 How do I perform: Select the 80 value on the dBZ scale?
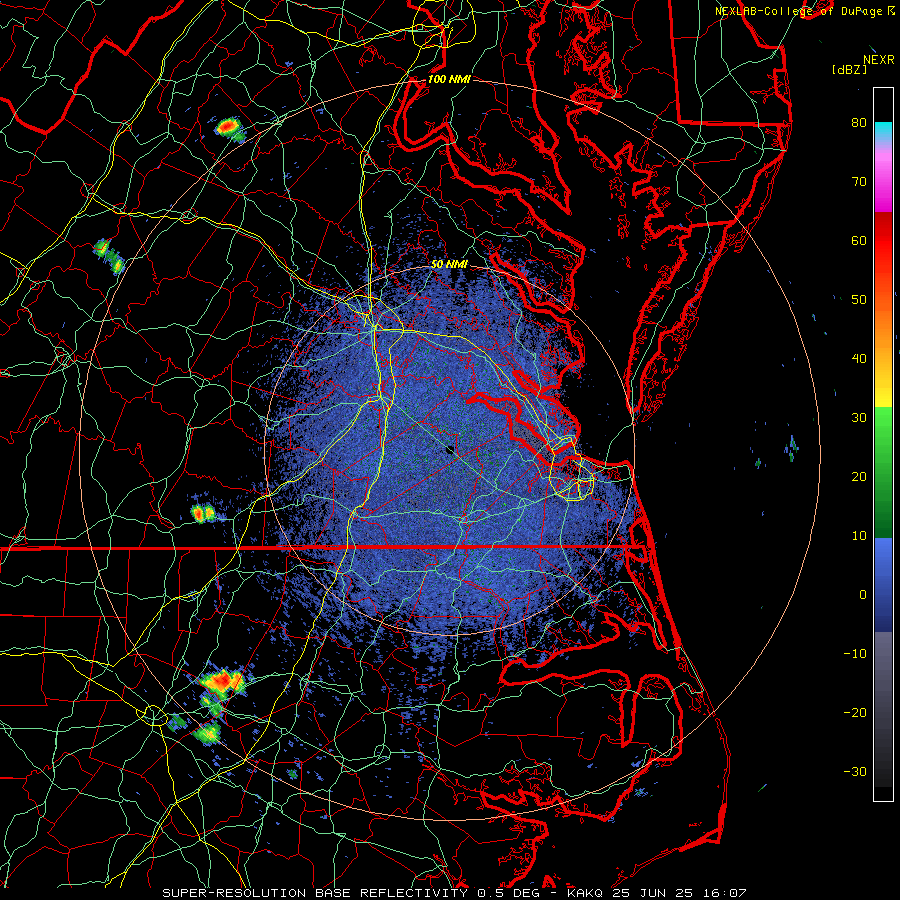pos(859,122)
